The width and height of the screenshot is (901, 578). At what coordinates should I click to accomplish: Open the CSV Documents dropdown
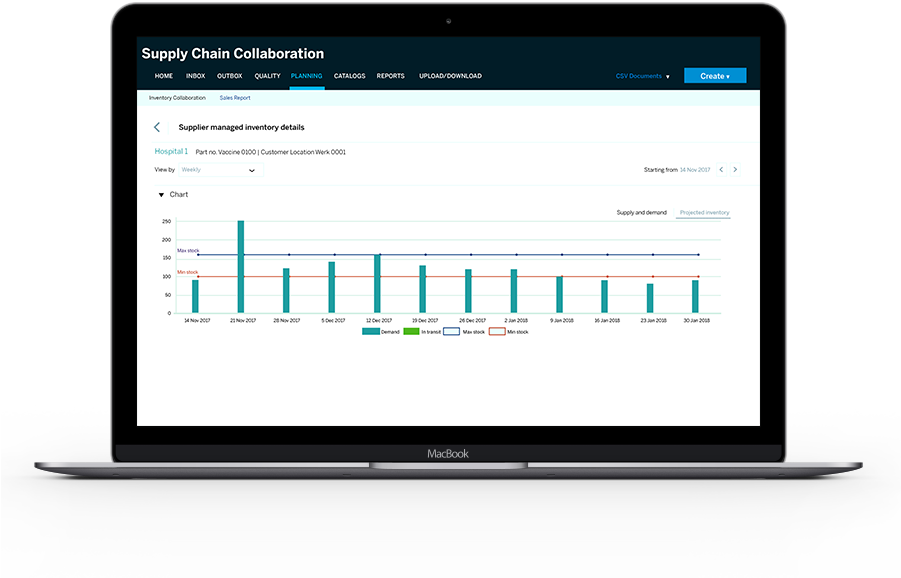coord(642,76)
